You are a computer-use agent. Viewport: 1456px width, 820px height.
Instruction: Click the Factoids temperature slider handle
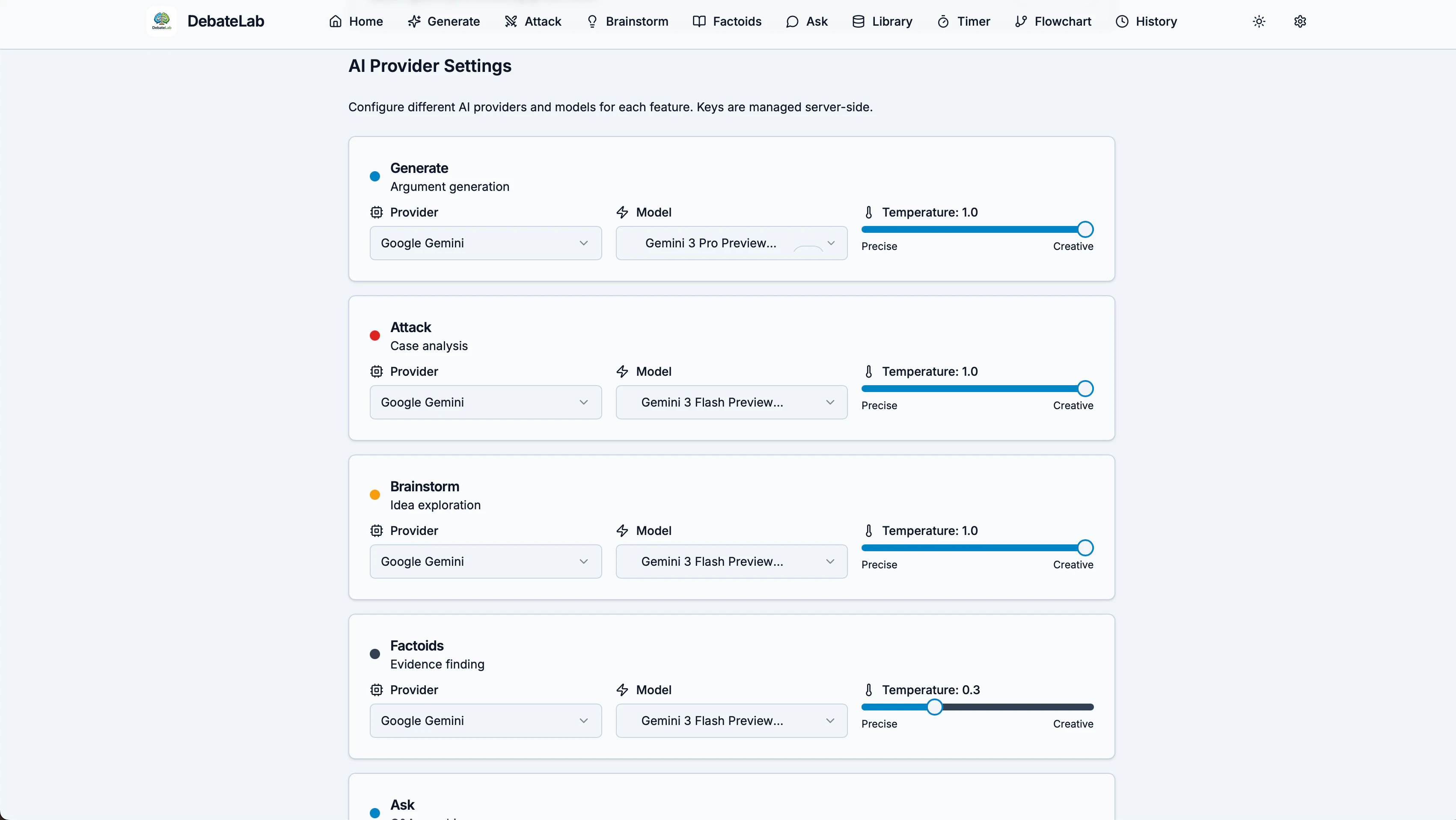coord(934,707)
